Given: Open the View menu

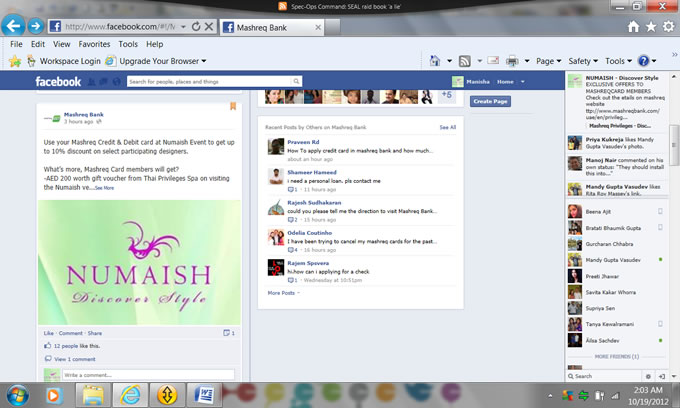Looking at the screenshot, I should 62,44.
